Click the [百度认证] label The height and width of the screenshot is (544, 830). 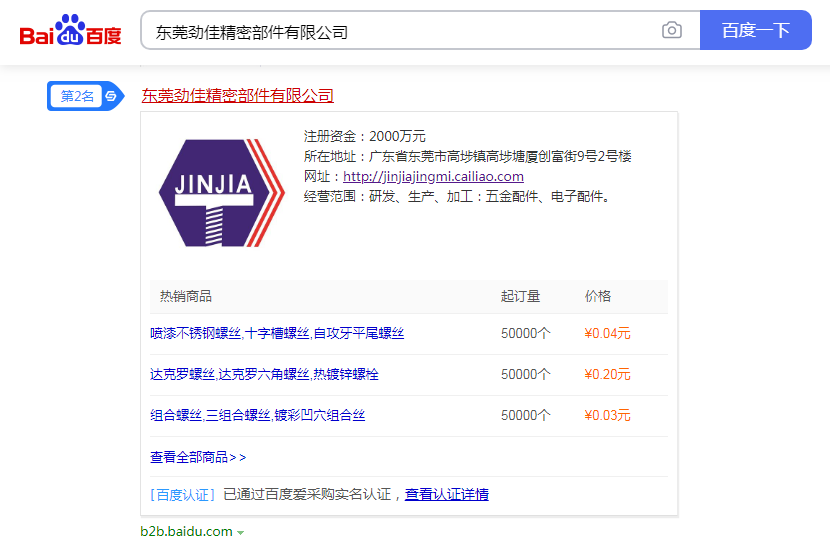pos(183,495)
